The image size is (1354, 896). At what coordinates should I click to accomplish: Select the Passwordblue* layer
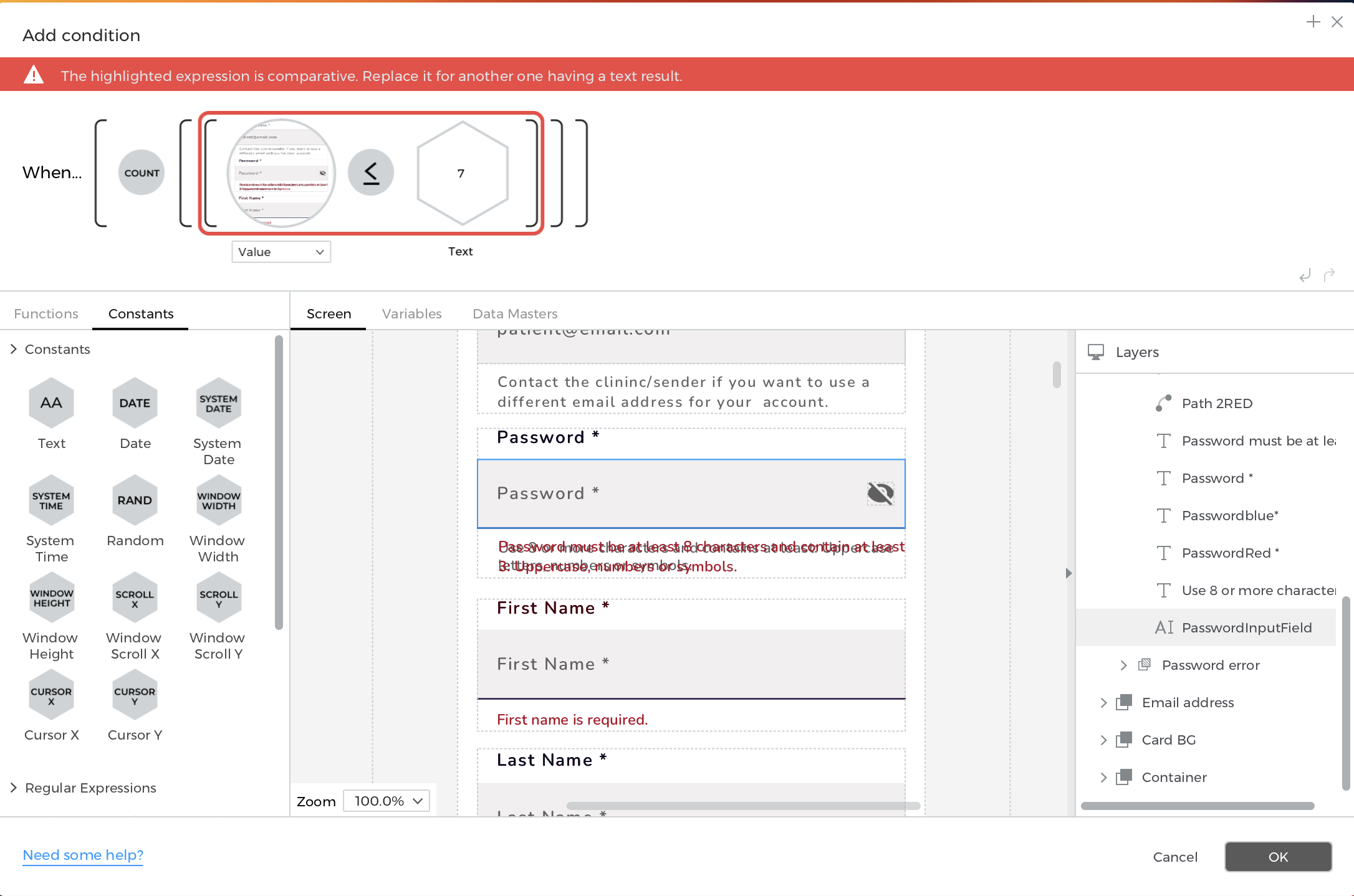coord(1229,515)
